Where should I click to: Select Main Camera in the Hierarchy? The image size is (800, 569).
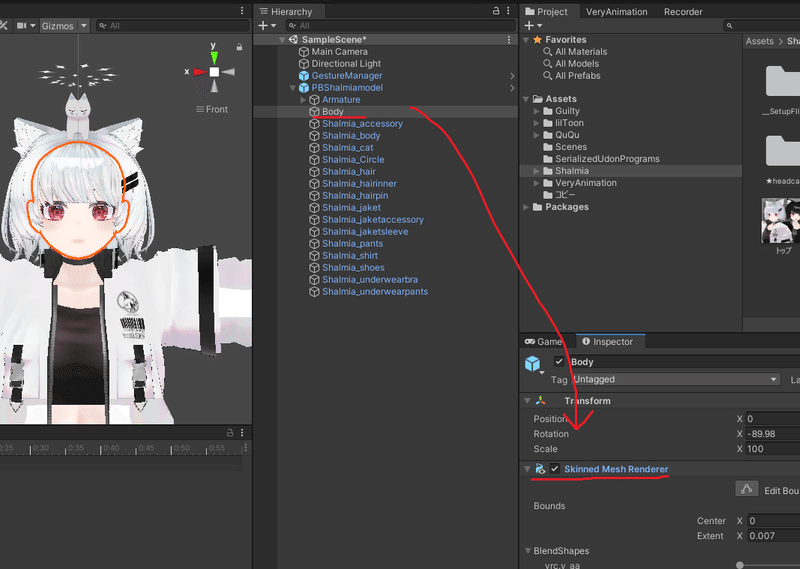click(x=339, y=52)
